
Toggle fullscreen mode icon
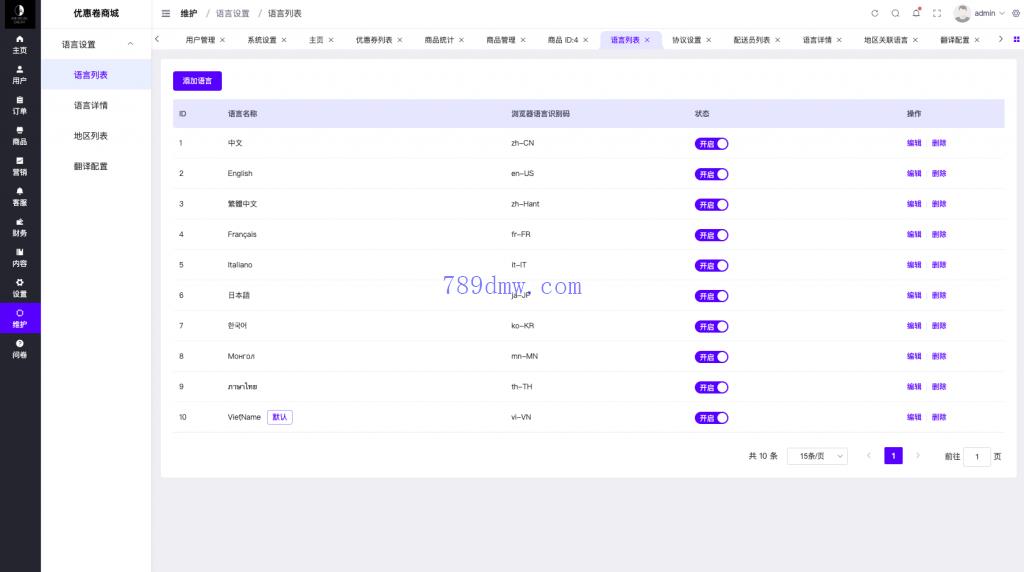[937, 13]
